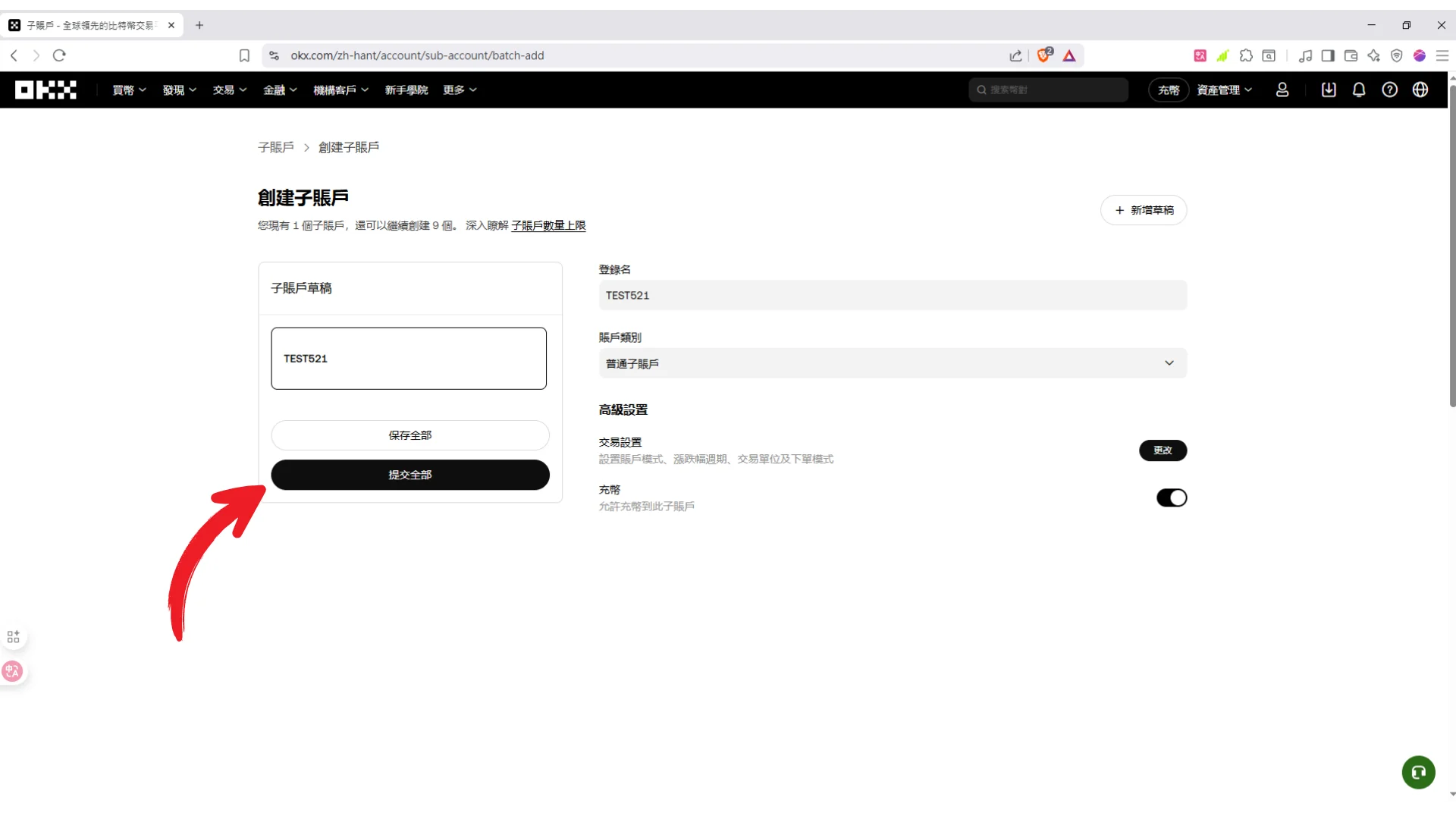Click the Brave shields icon

click(x=1044, y=55)
